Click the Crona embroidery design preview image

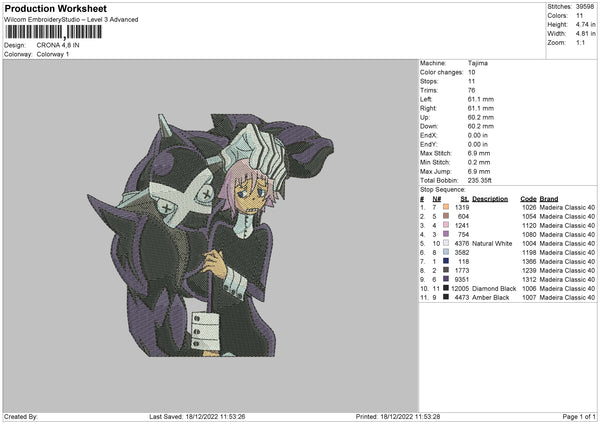click(x=210, y=235)
